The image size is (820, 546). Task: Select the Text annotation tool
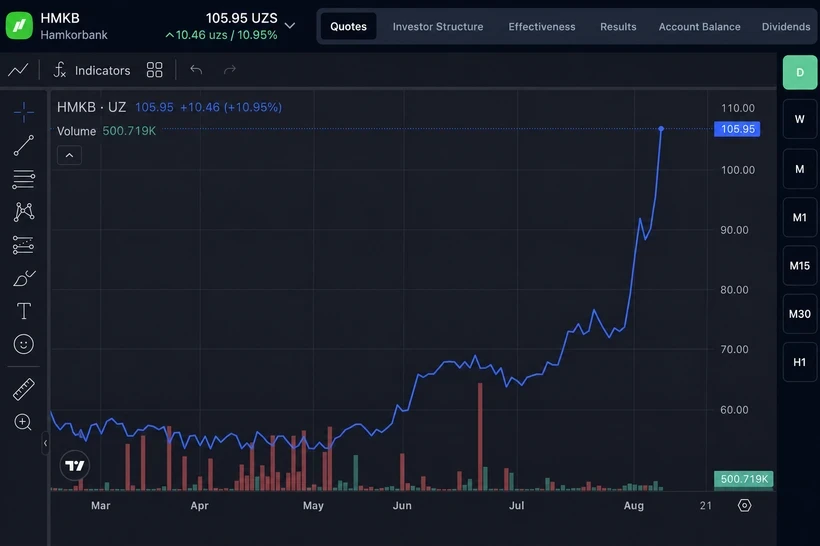(x=24, y=311)
